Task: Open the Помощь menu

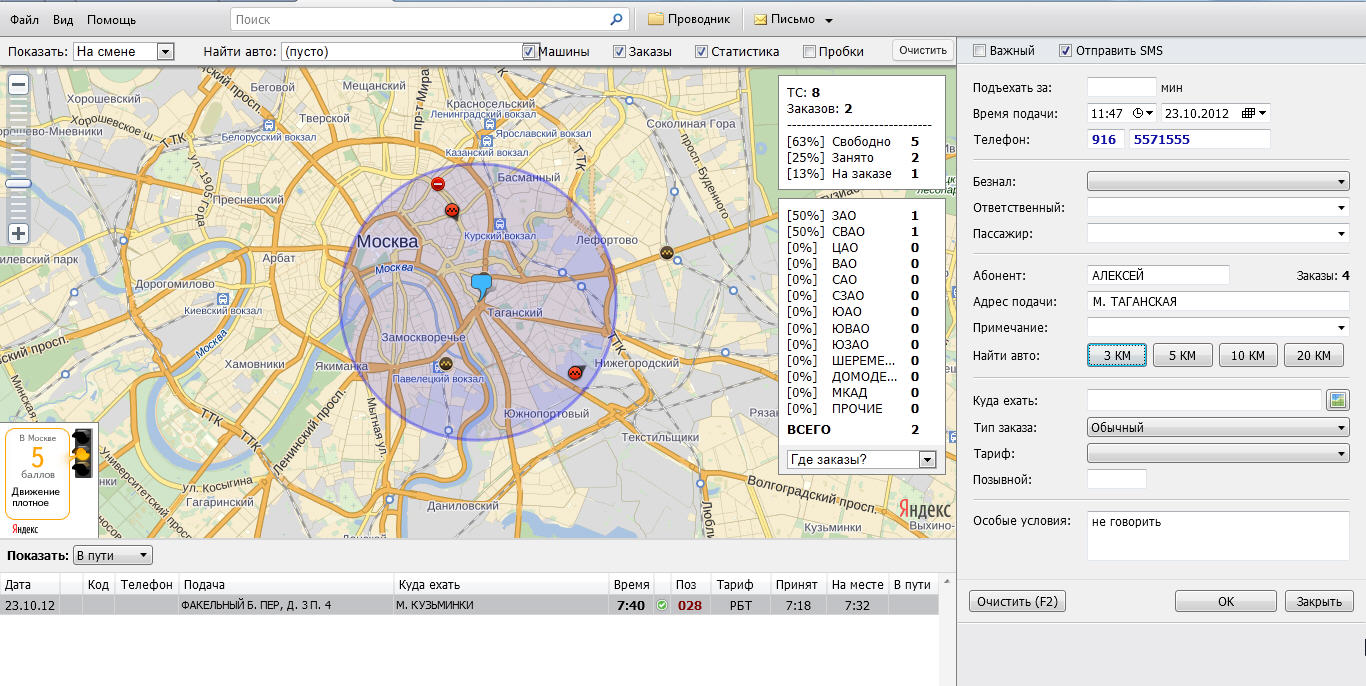Action: 111,19
